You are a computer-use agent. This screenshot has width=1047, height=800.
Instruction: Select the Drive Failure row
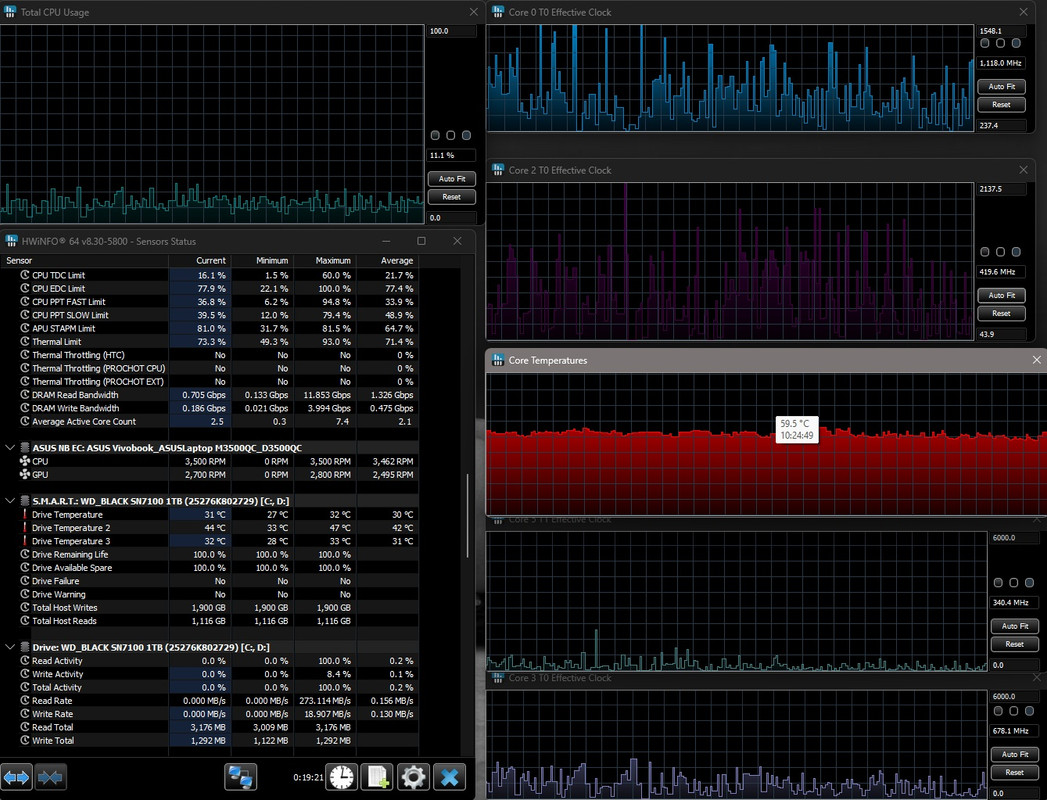pyautogui.click(x=210, y=581)
